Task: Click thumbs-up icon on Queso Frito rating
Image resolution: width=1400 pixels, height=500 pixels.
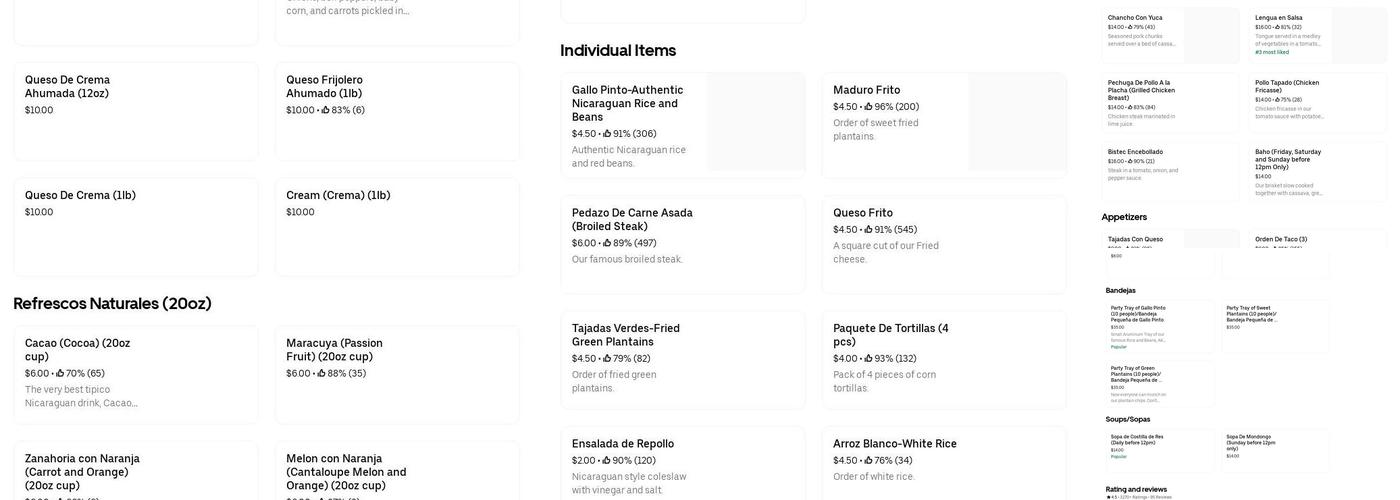Action: [x=869, y=230]
